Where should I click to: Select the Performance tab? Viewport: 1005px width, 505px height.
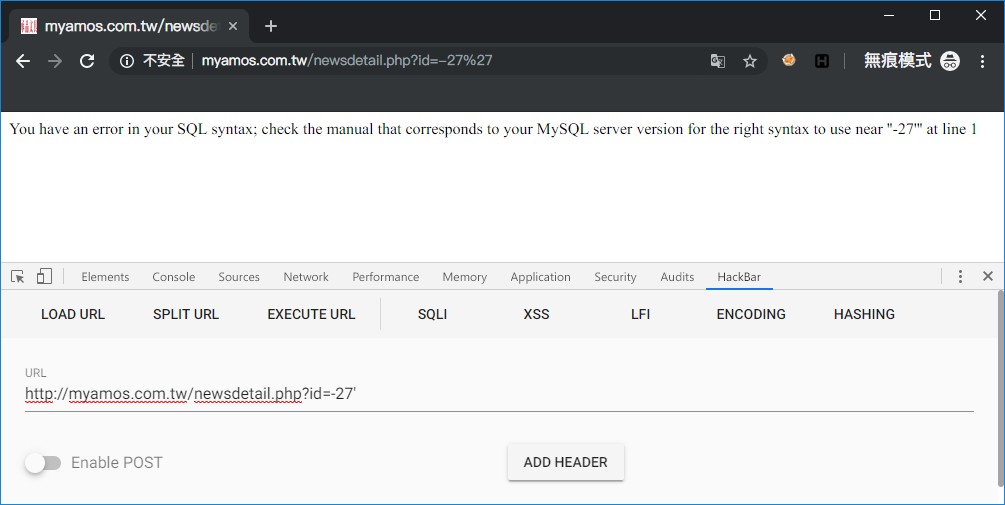[386, 277]
